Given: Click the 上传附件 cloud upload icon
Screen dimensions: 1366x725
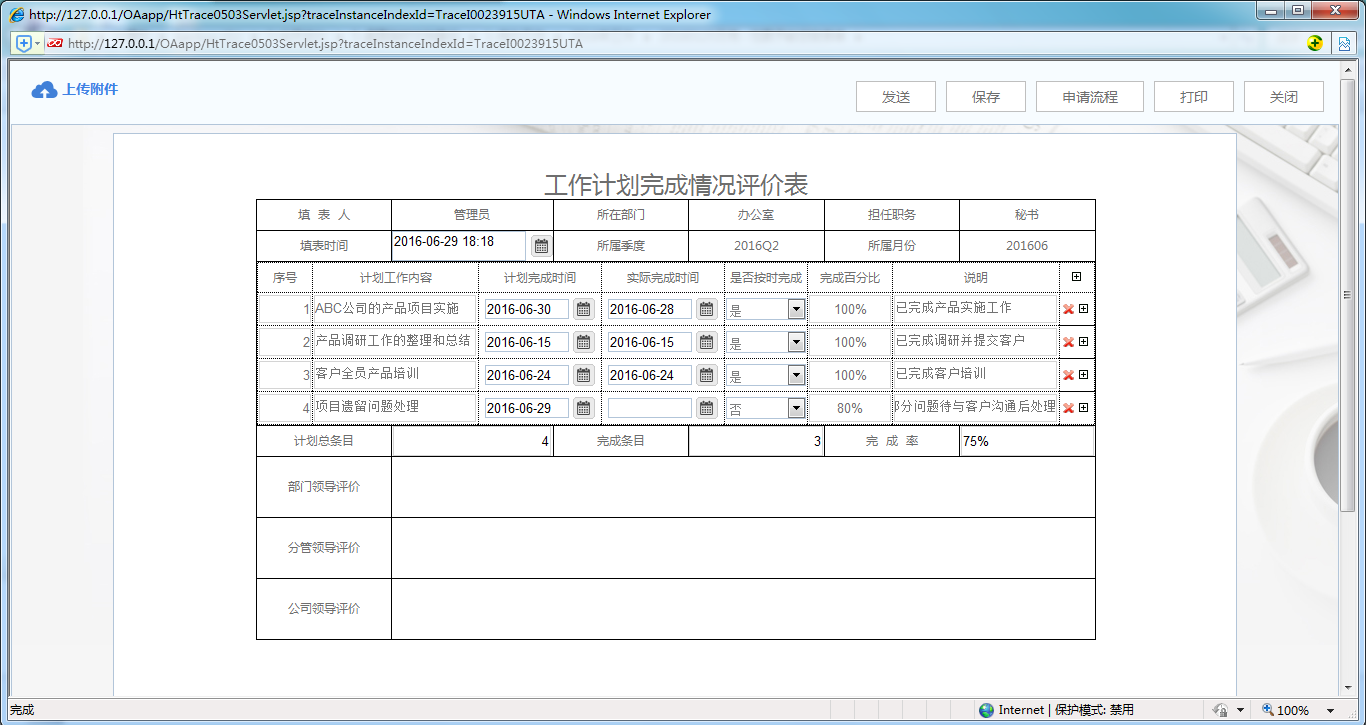Looking at the screenshot, I should (x=42, y=89).
